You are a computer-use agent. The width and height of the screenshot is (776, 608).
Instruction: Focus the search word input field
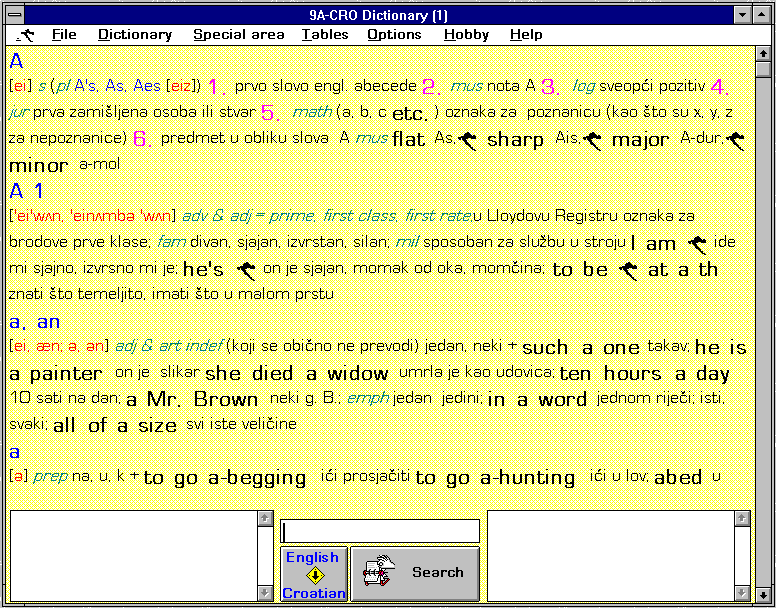click(379, 531)
